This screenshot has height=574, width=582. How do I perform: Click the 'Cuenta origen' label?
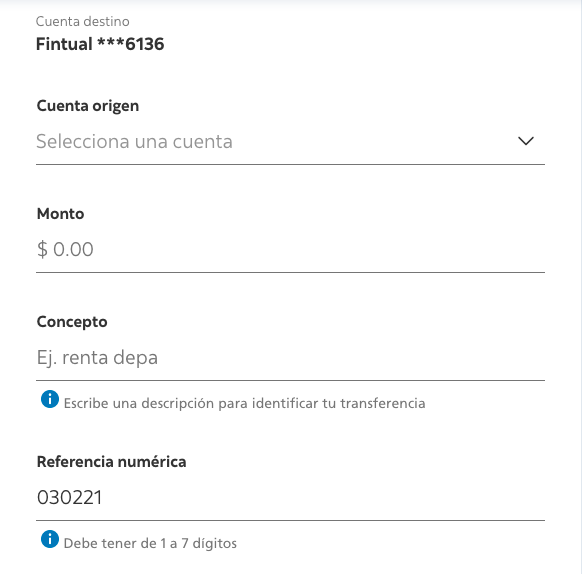pyautogui.click(x=88, y=106)
